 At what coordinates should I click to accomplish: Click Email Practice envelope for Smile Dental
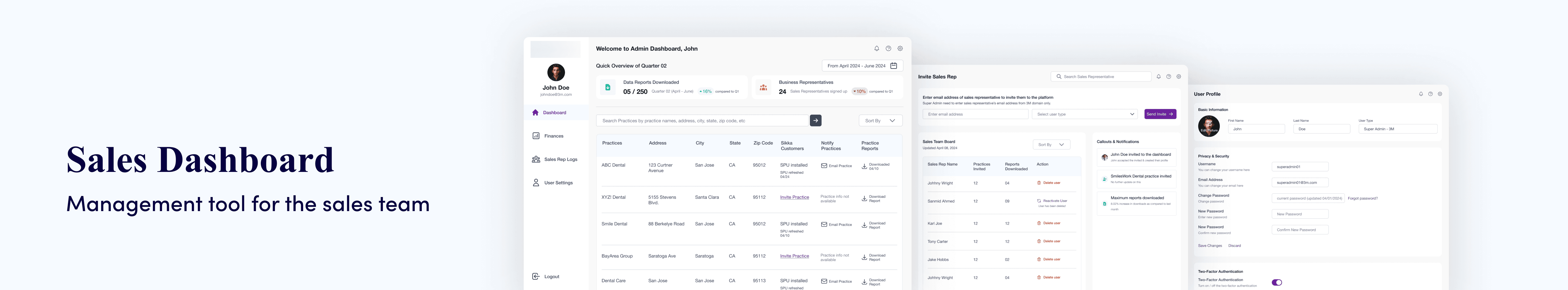[824, 224]
